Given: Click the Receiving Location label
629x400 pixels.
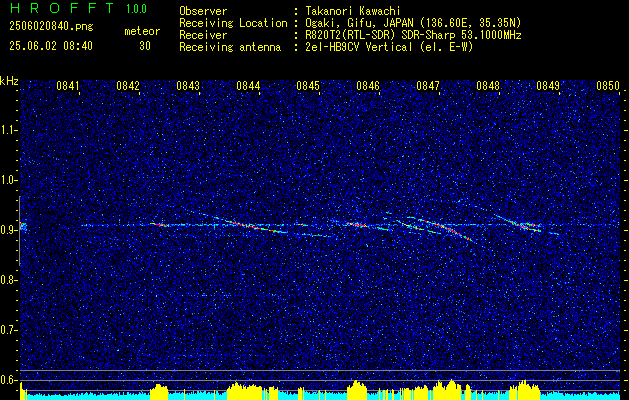Looking at the screenshot, I should point(233,23).
